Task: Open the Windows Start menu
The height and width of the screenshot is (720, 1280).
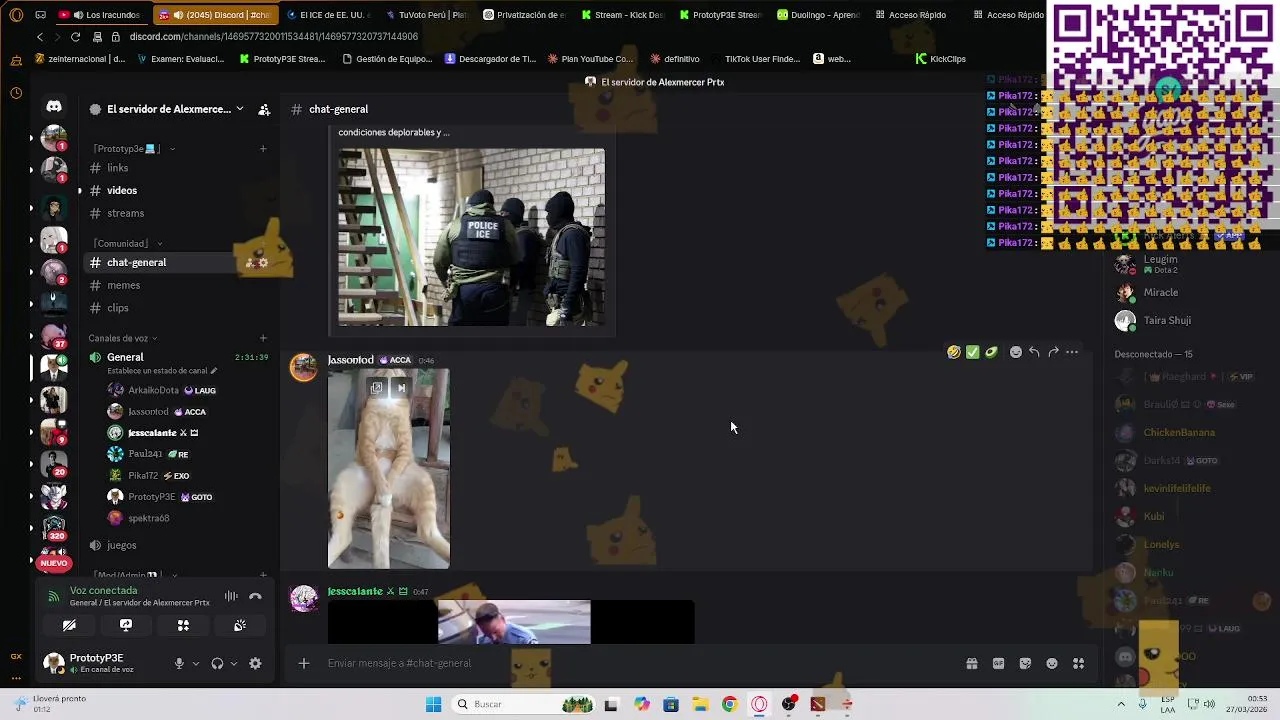Action: 433,704
